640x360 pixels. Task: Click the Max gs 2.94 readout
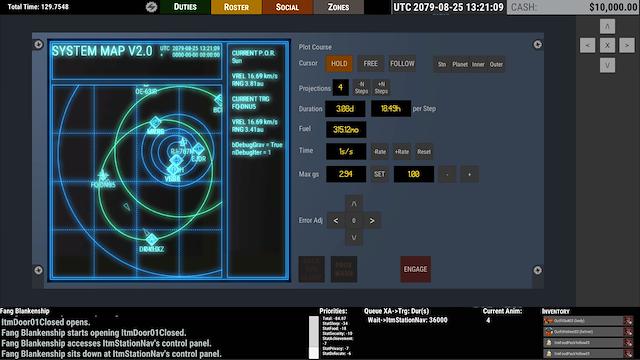(x=346, y=174)
